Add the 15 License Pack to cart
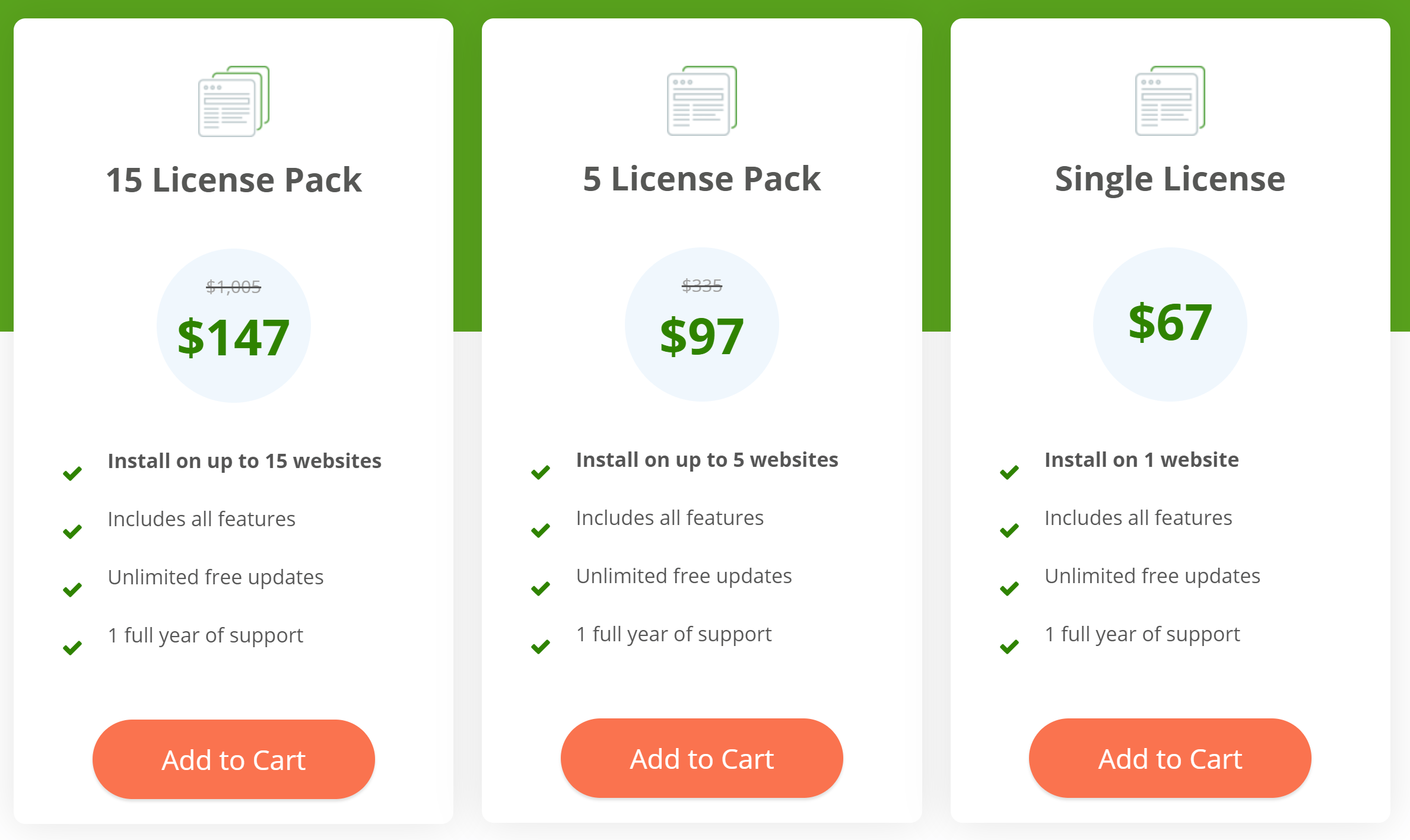Image resolution: width=1410 pixels, height=840 pixels. point(233,759)
